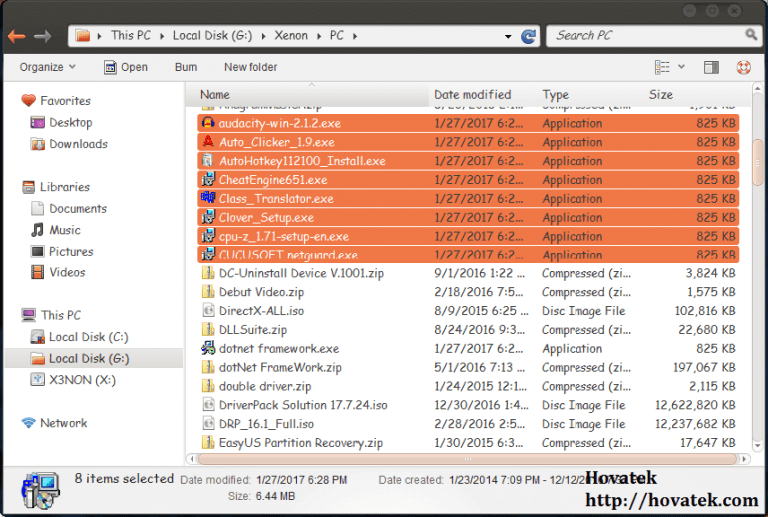Select the audacity-win-2.1.2.exe file
The height and width of the screenshot is (517, 768).
point(279,123)
